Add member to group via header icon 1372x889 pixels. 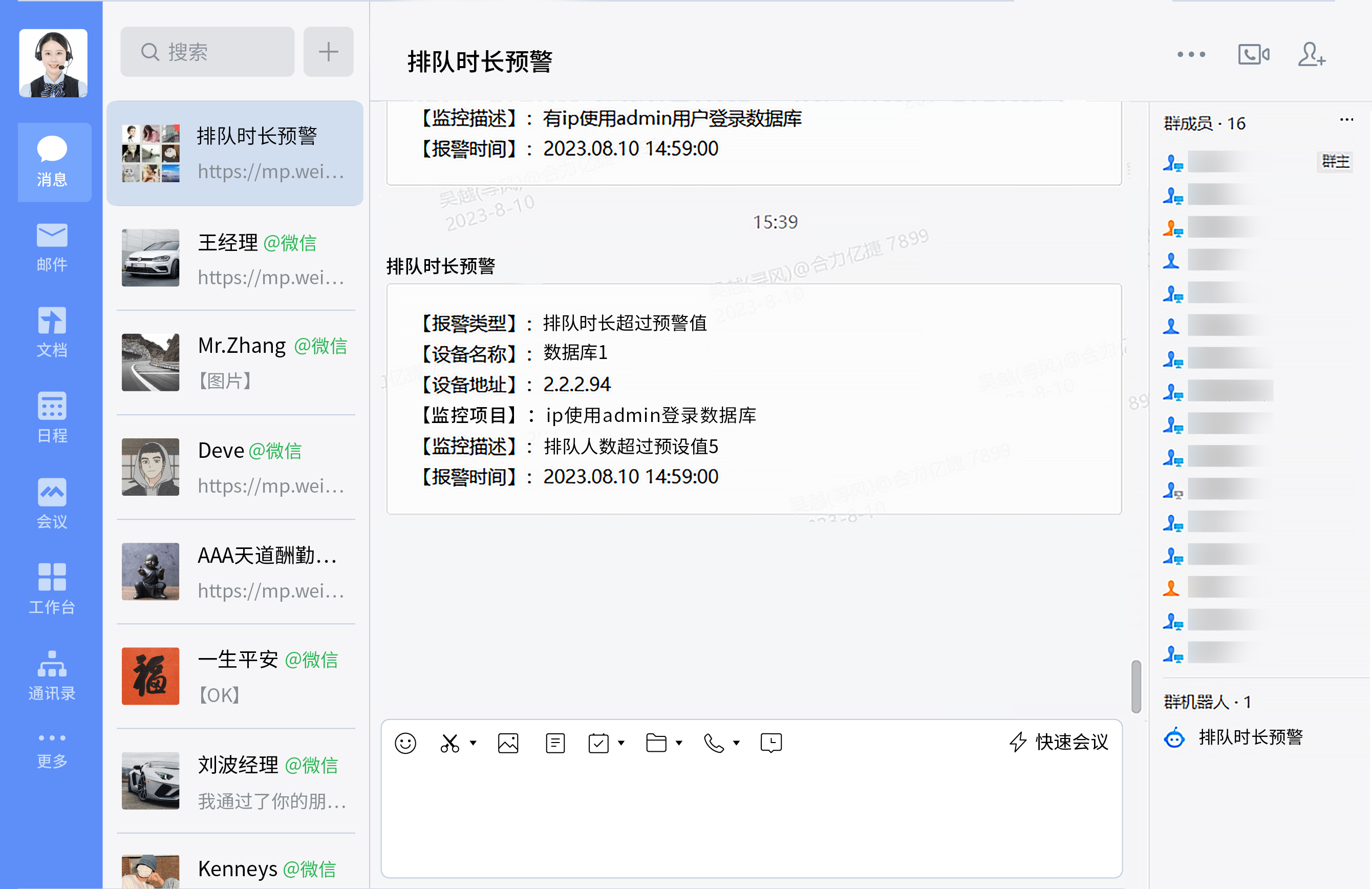click(x=1312, y=55)
